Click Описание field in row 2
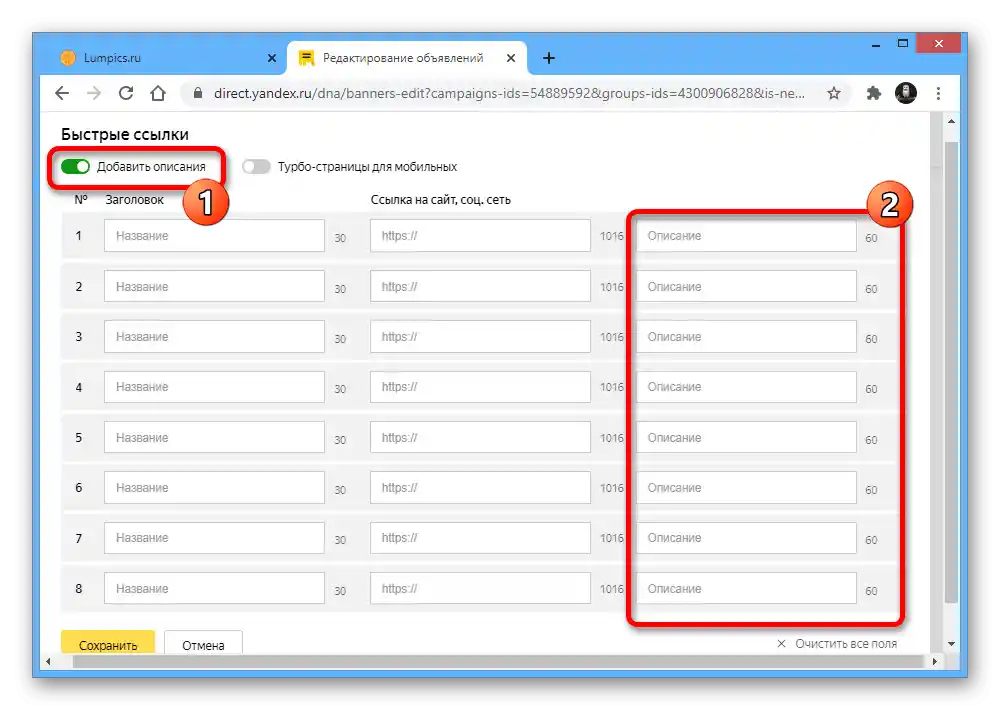Screen dimensions: 1000x710 click(746, 286)
